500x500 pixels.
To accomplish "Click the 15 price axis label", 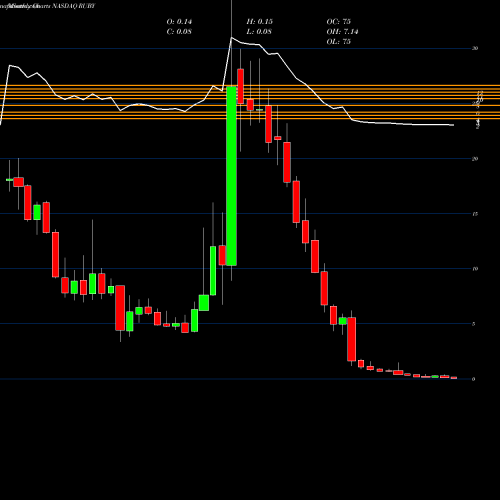I will pyautogui.click(x=475, y=214).
